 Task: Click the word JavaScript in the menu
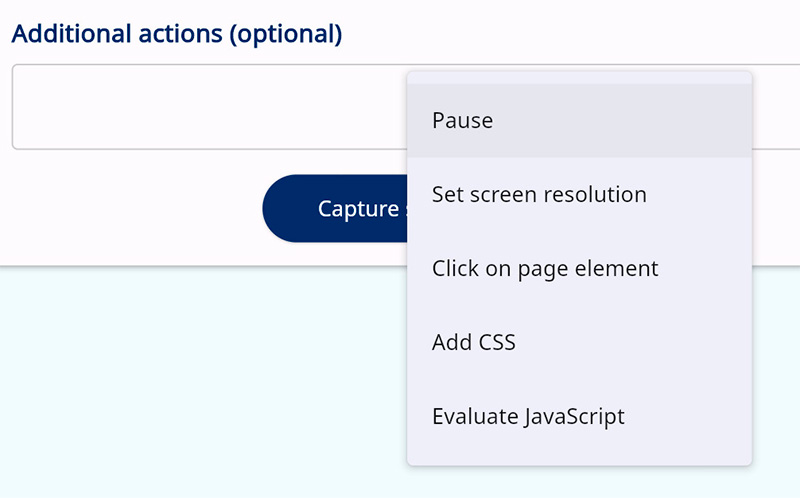pos(574,416)
